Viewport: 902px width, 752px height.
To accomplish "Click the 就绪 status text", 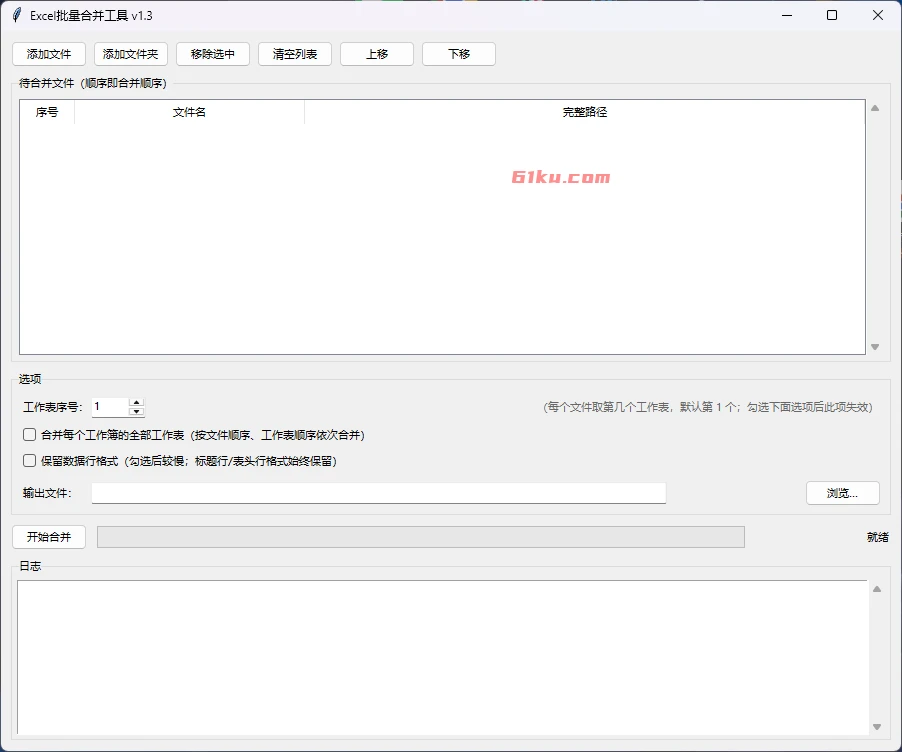I will 877,537.
